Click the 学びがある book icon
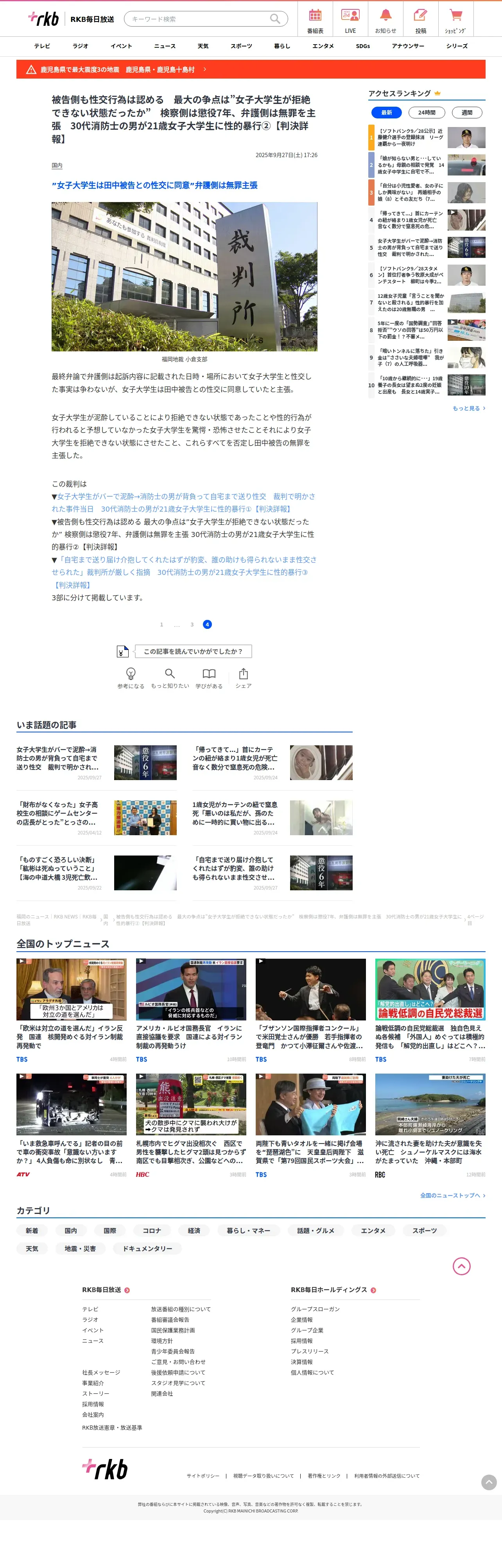The height and width of the screenshot is (1568, 502). [209, 673]
